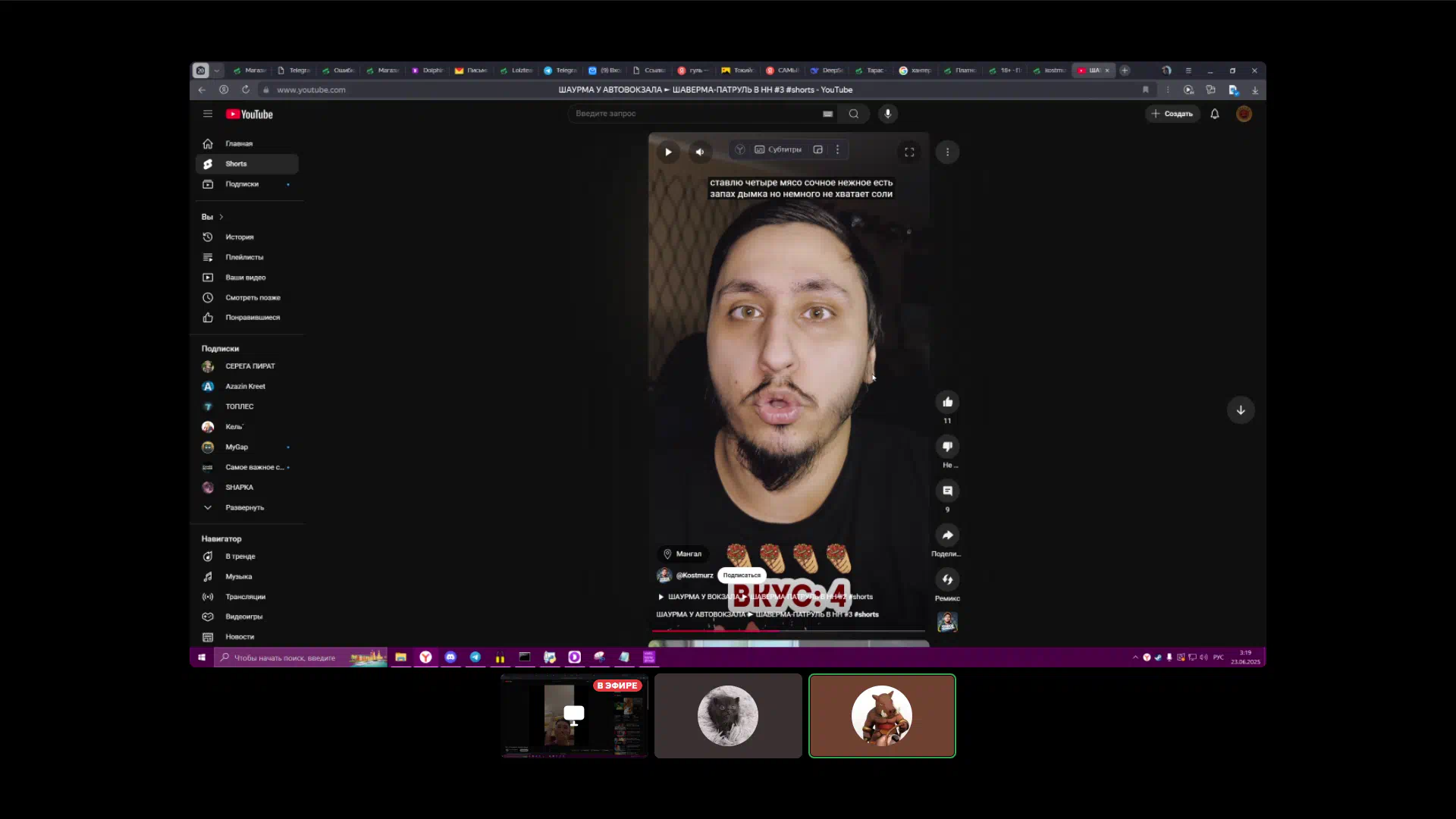
Task: Show hidden tray icons chevron
Action: point(1135,657)
